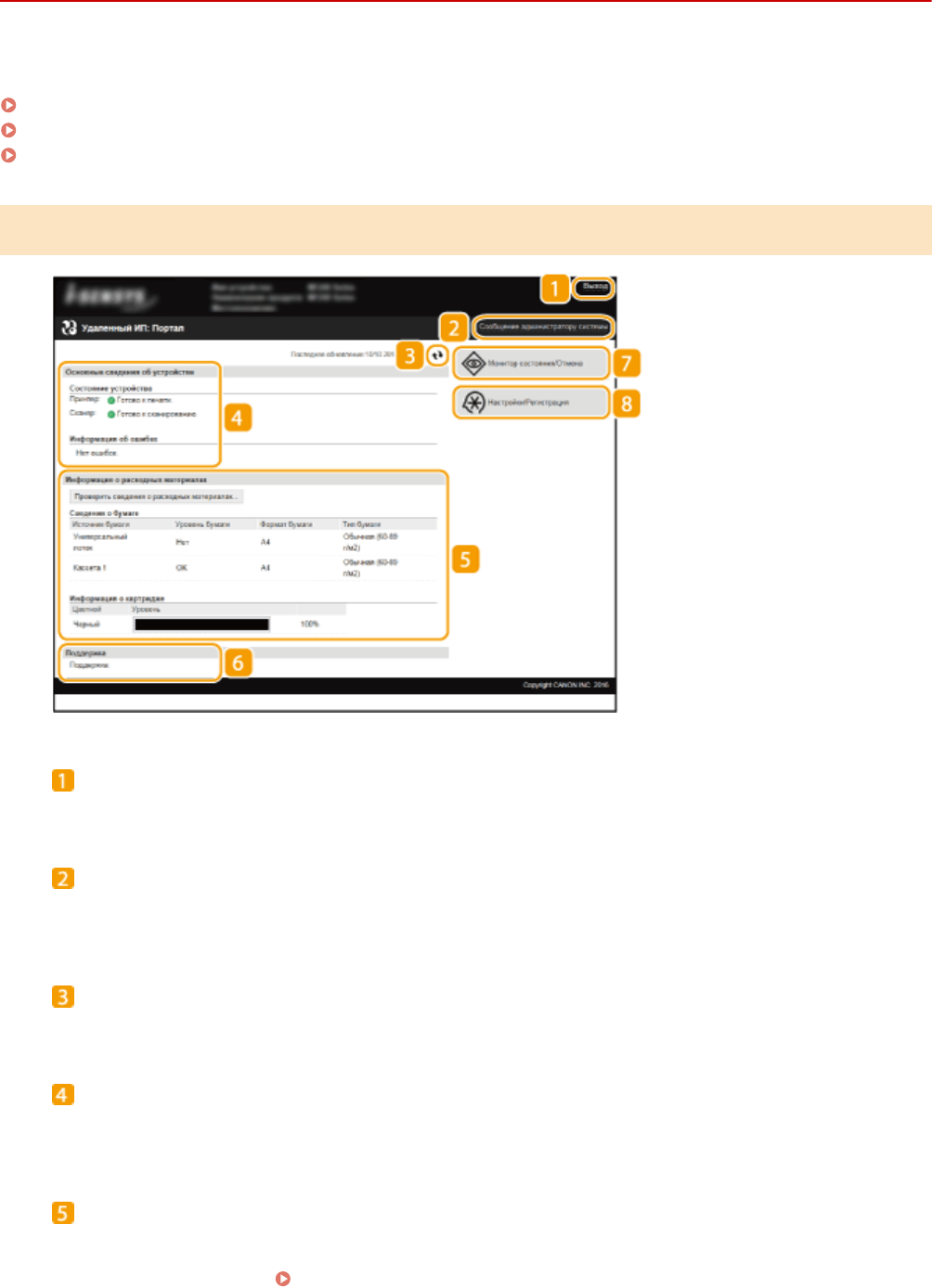Click the 100% cartridge level value
932x1288 pixels.
coord(310,625)
